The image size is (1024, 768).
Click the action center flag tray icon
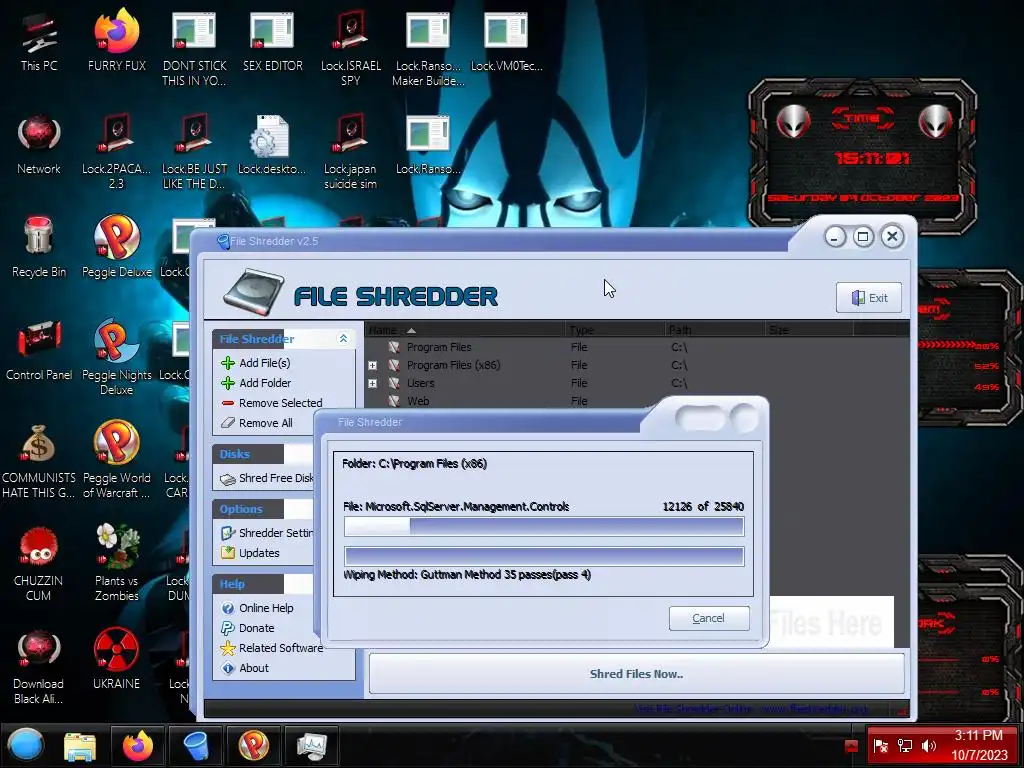point(880,746)
